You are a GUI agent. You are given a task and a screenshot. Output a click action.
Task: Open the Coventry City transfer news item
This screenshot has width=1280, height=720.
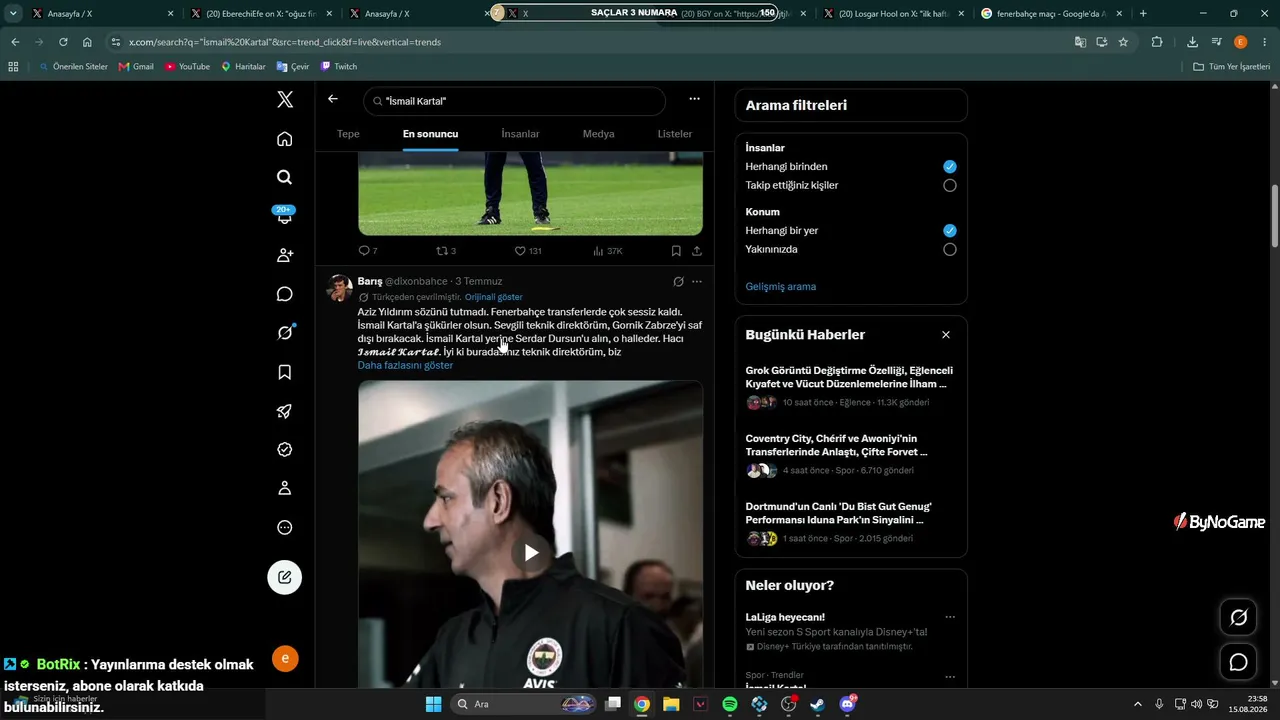(x=851, y=455)
